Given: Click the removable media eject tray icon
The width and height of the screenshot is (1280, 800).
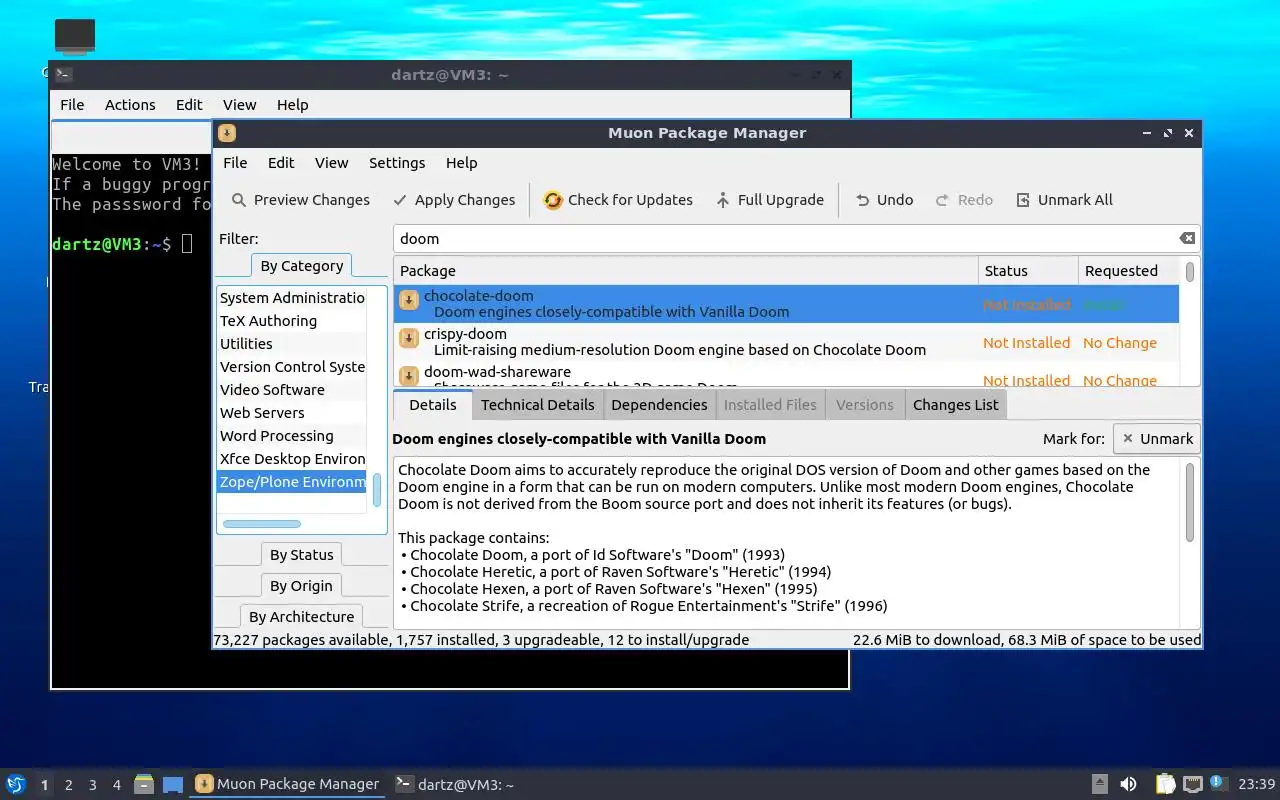Looking at the screenshot, I should (1099, 785).
